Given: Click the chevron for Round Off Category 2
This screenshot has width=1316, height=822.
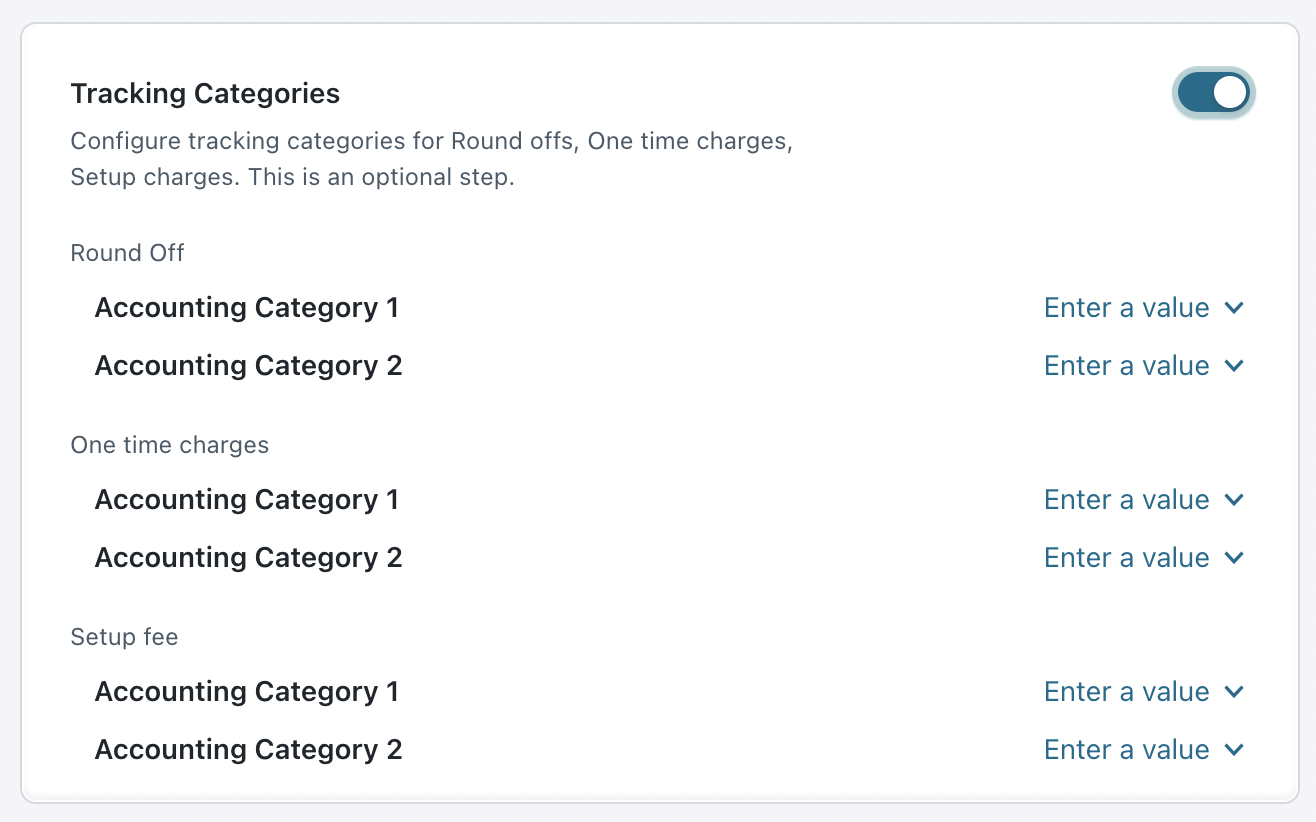Looking at the screenshot, I should pyautogui.click(x=1234, y=366).
